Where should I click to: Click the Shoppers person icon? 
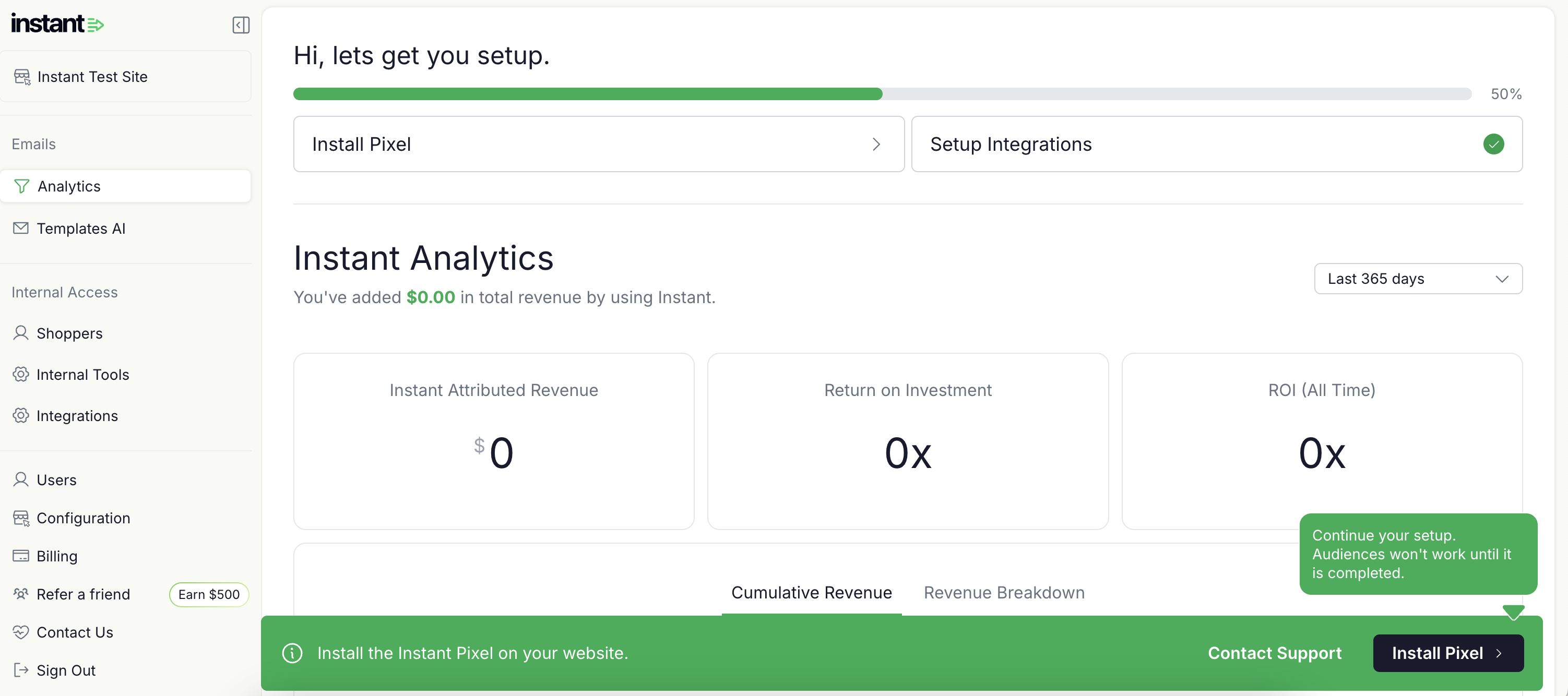point(21,333)
